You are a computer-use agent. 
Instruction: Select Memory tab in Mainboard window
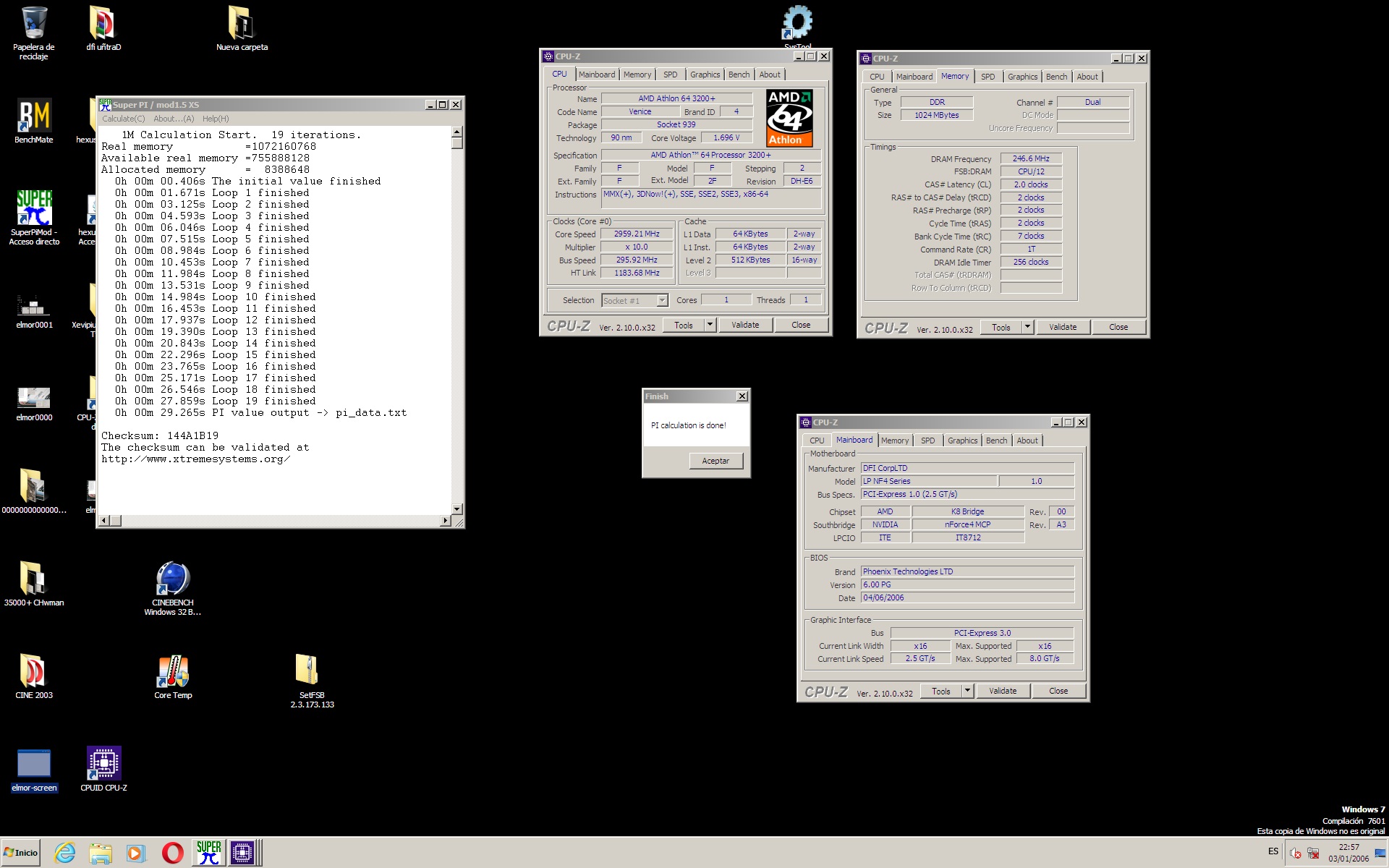(x=894, y=441)
